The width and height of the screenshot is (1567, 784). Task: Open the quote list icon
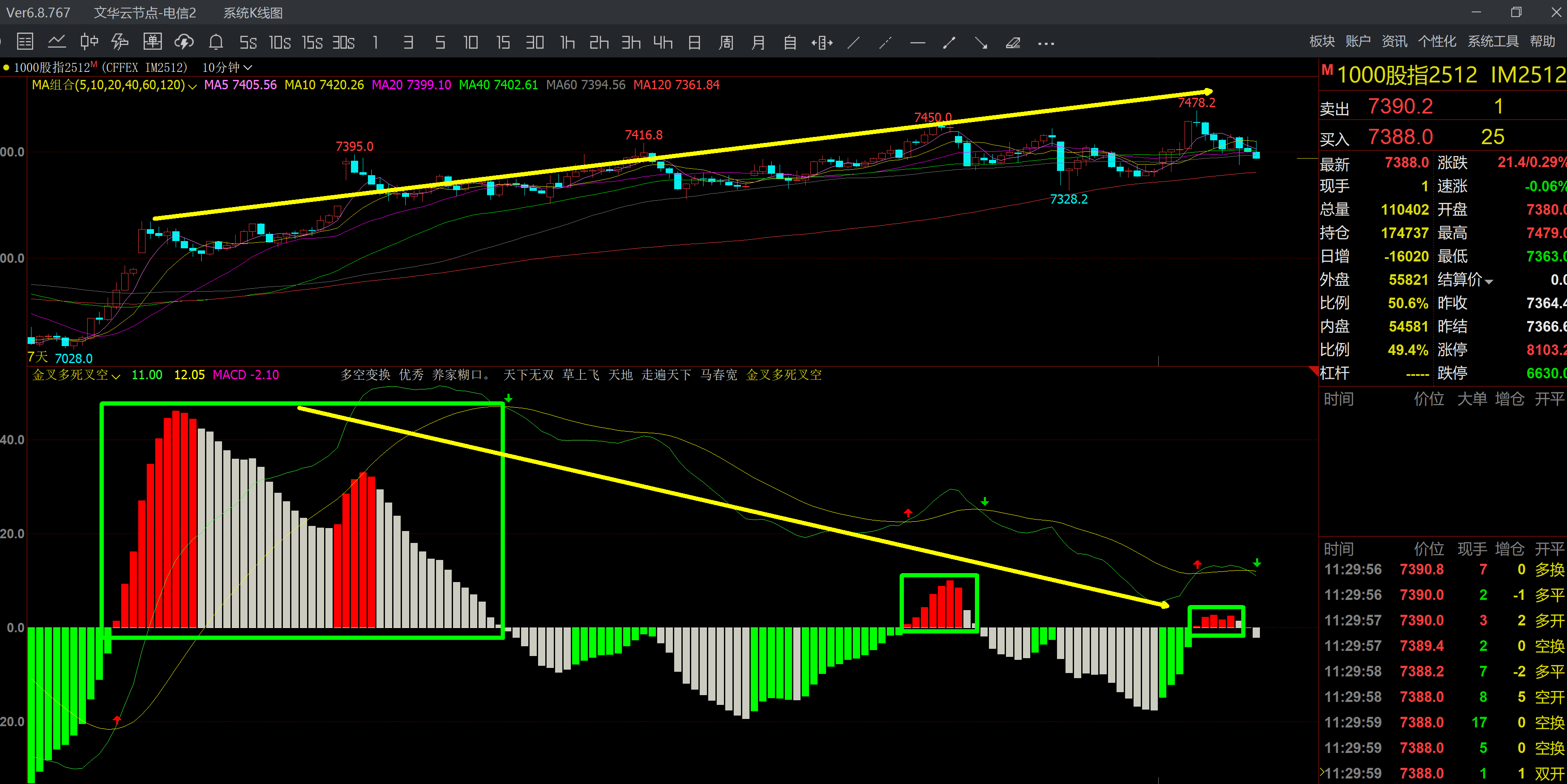coord(25,42)
